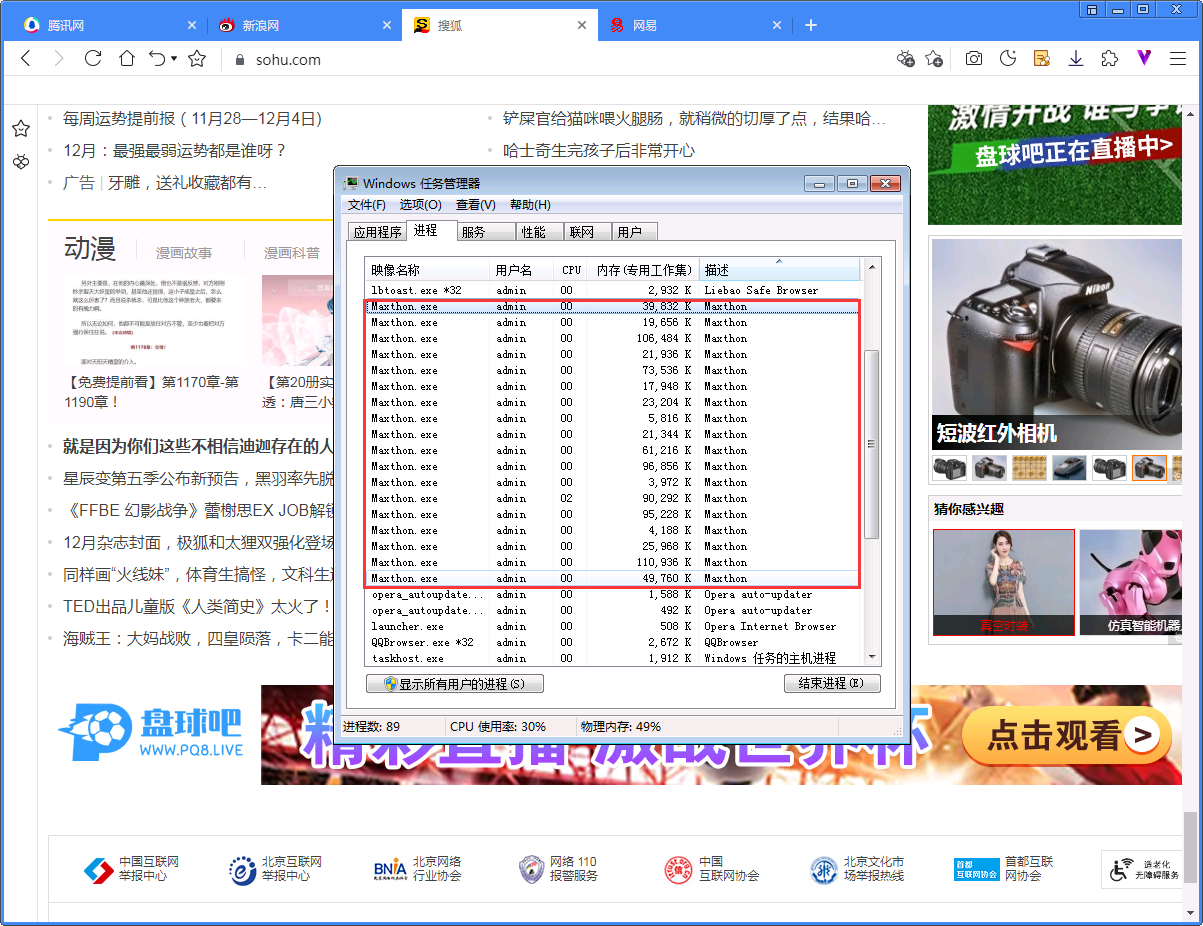Click the add favorite star-plus icon
The image size is (1203, 926).
pyautogui.click(x=934, y=59)
